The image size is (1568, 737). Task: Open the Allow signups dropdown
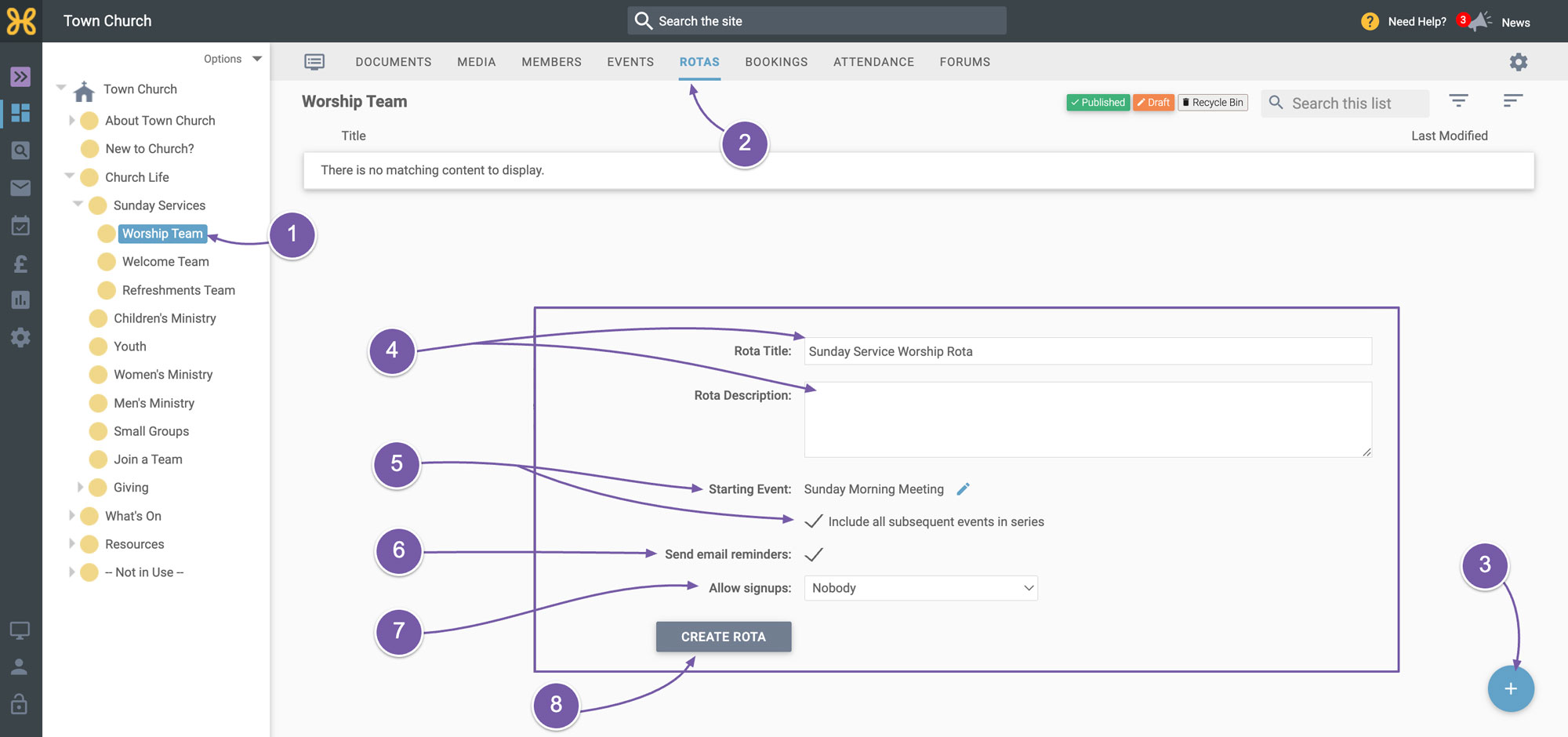(x=920, y=588)
